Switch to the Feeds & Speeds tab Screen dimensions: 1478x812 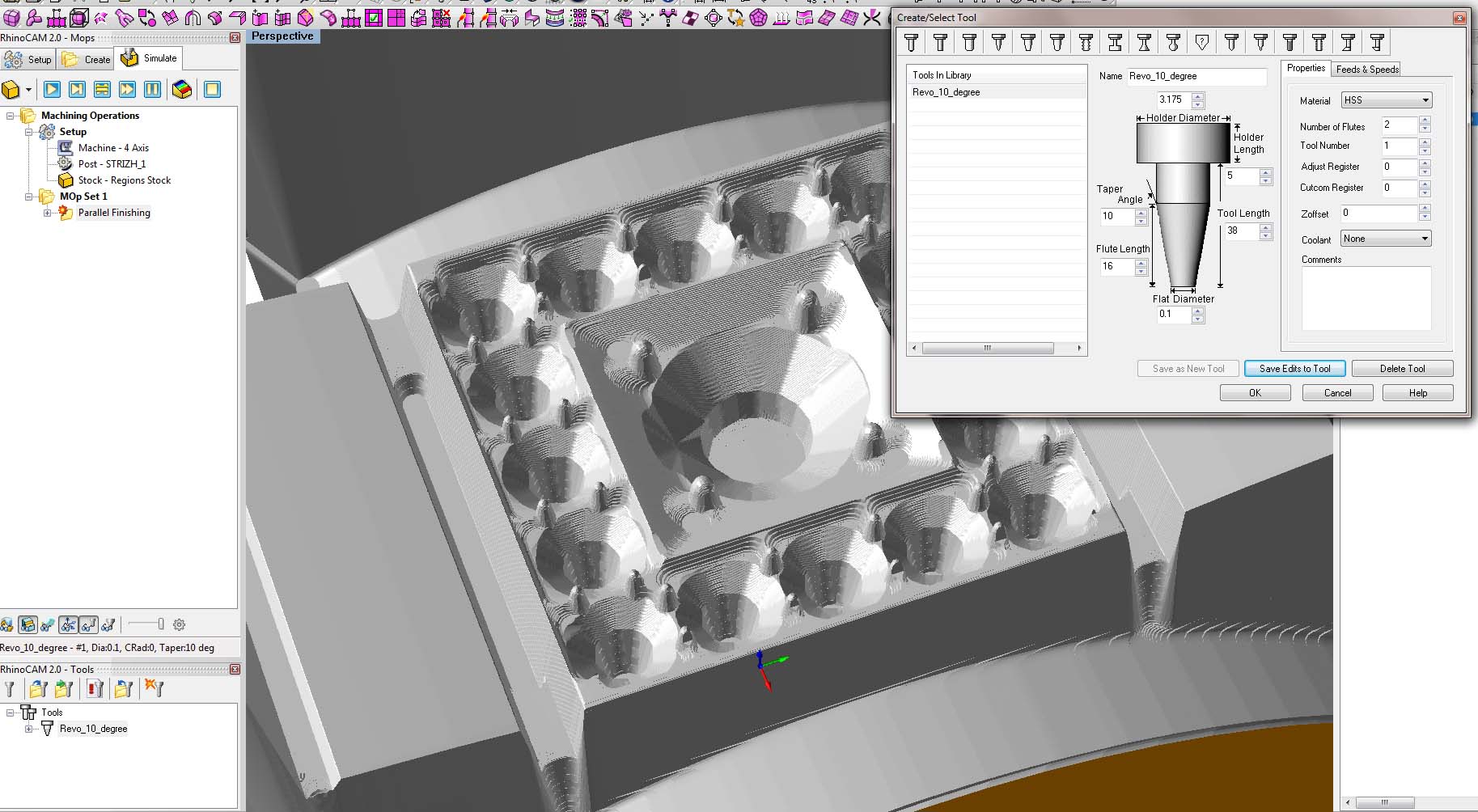(x=1367, y=70)
